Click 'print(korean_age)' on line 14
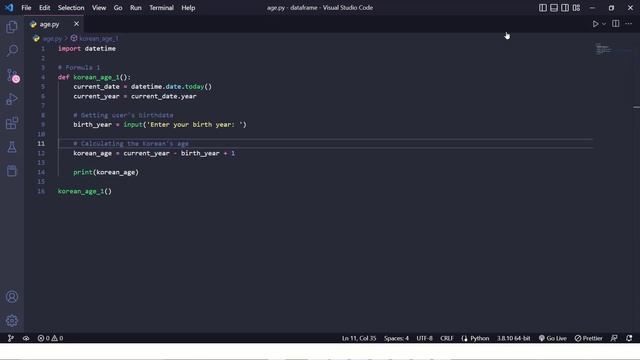Screen dimensions: 640x360 pyautogui.click(x=106, y=172)
